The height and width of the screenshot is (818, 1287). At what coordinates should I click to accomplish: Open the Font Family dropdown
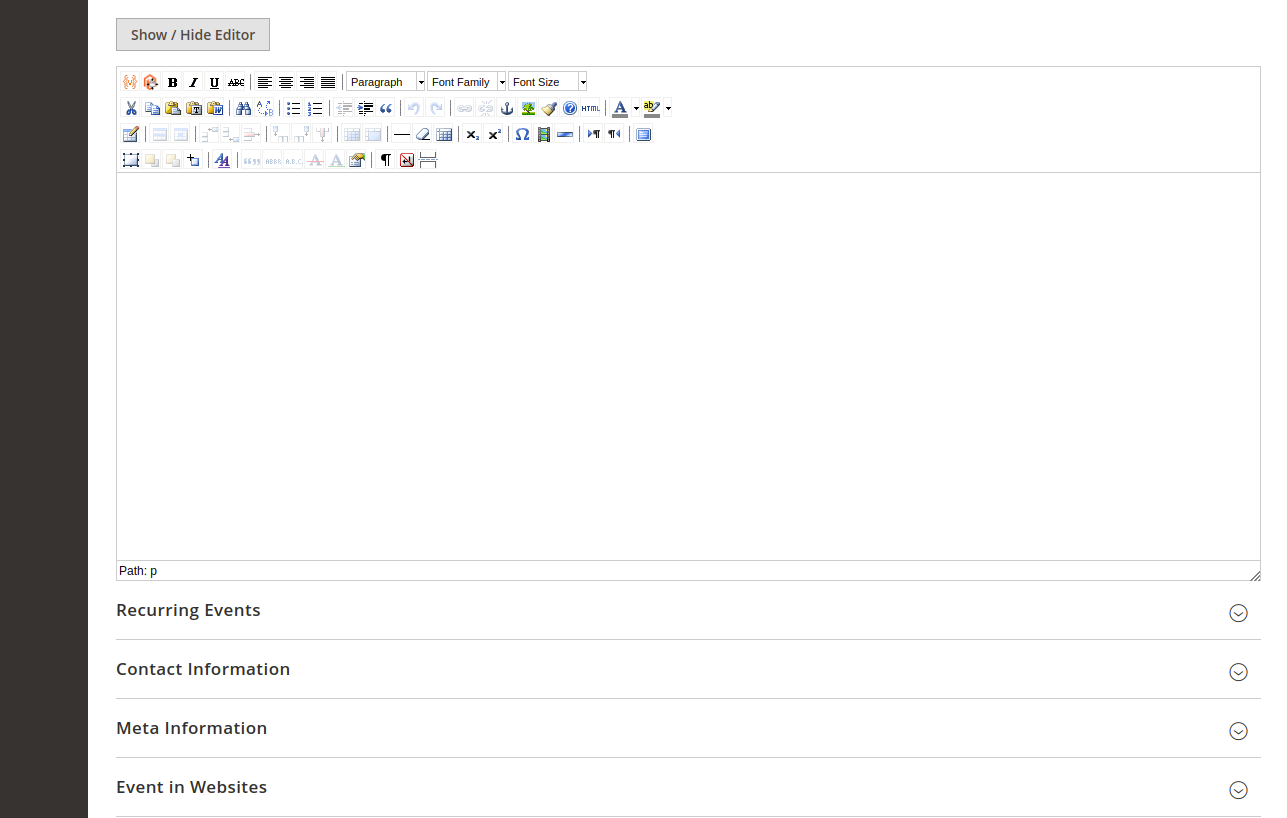coord(467,82)
